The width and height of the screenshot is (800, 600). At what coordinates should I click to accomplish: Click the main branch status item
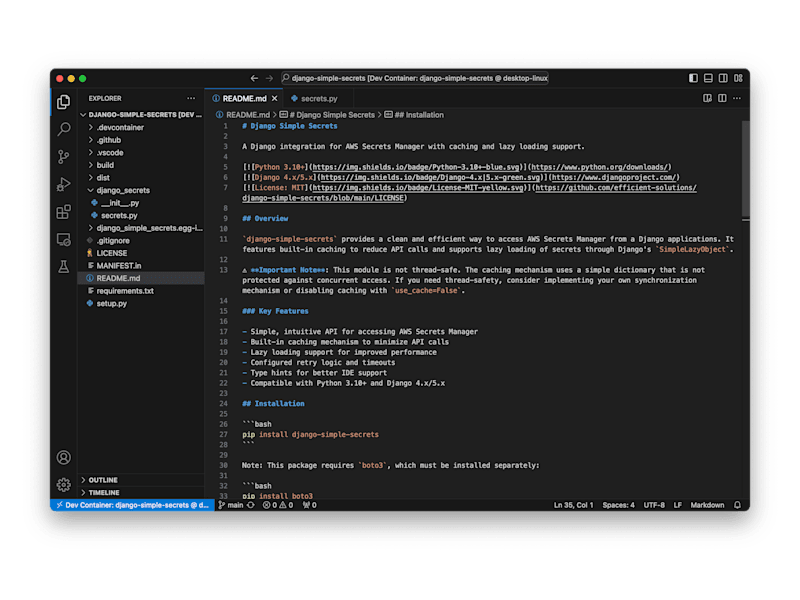click(231, 505)
